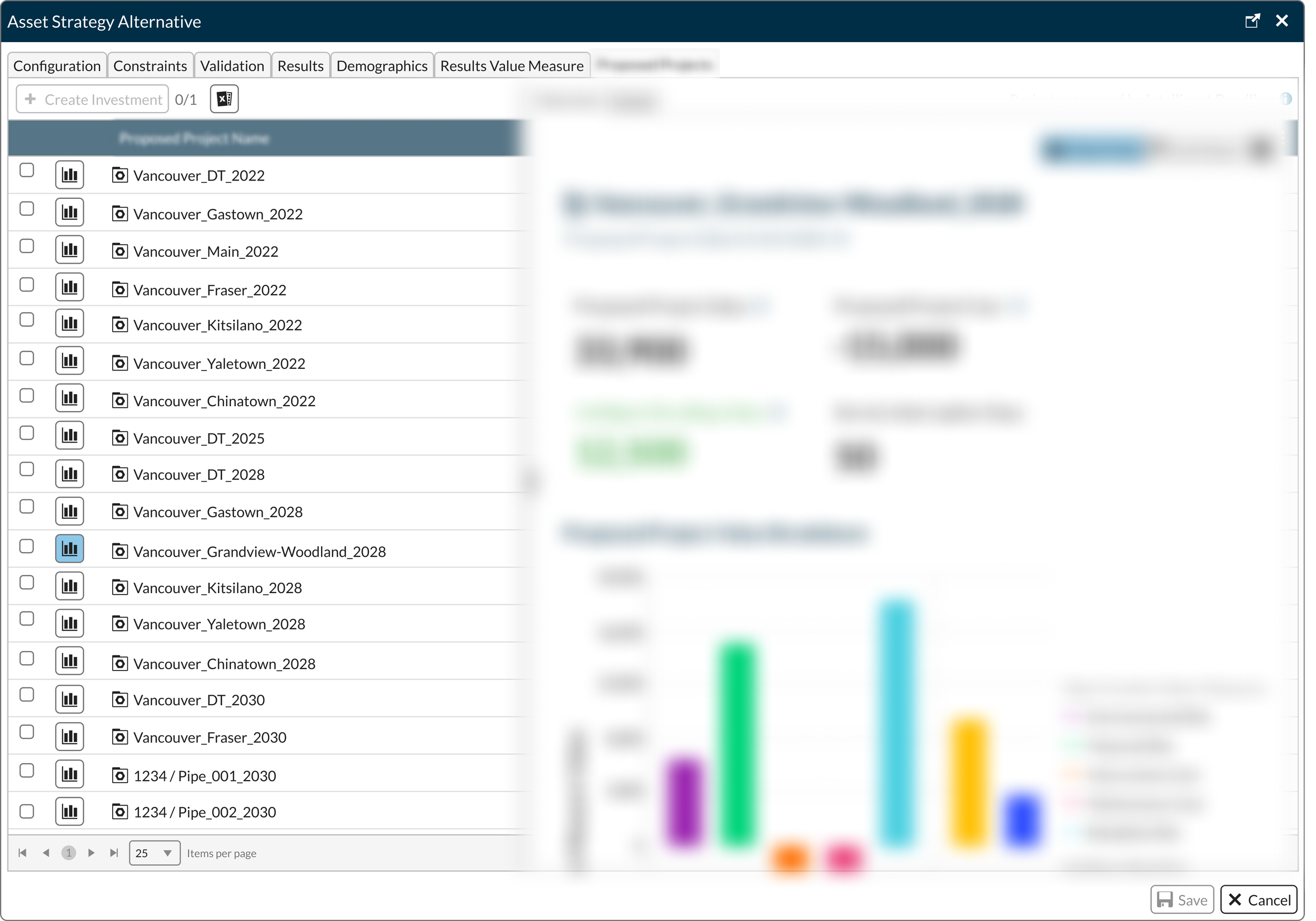Go to the next page arrow

91,853
